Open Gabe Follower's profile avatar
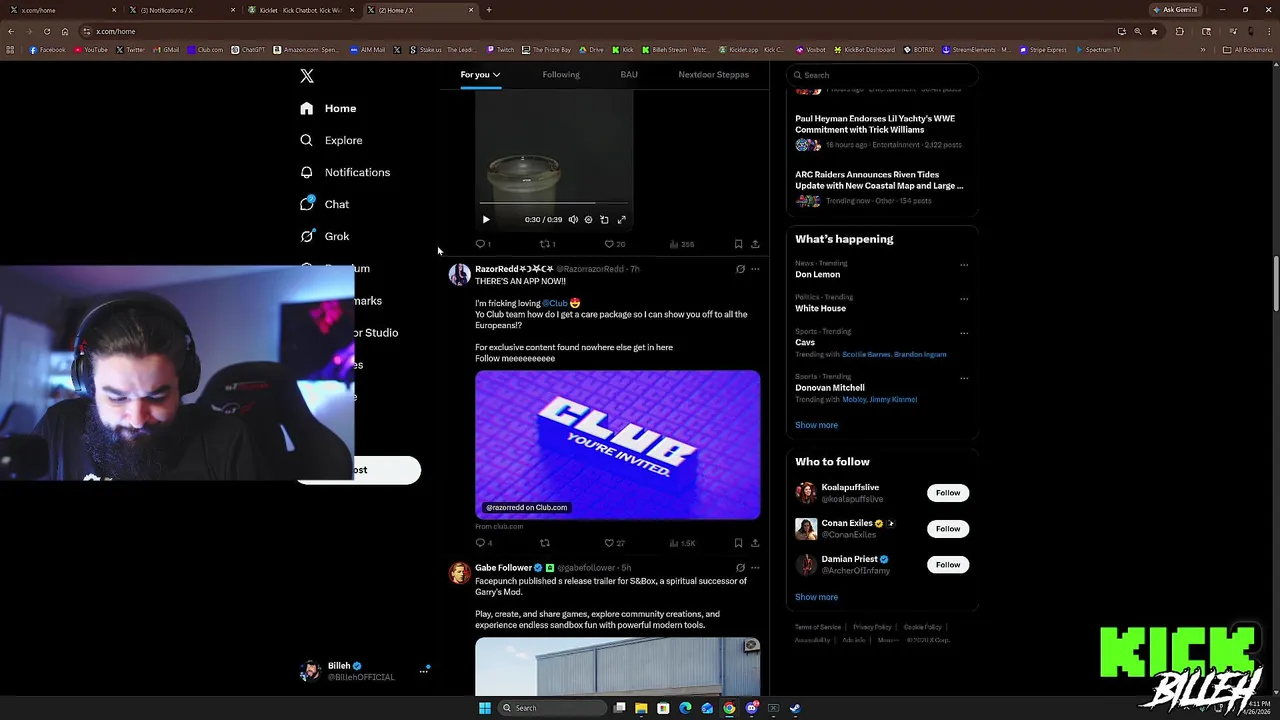 pos(460,574)
